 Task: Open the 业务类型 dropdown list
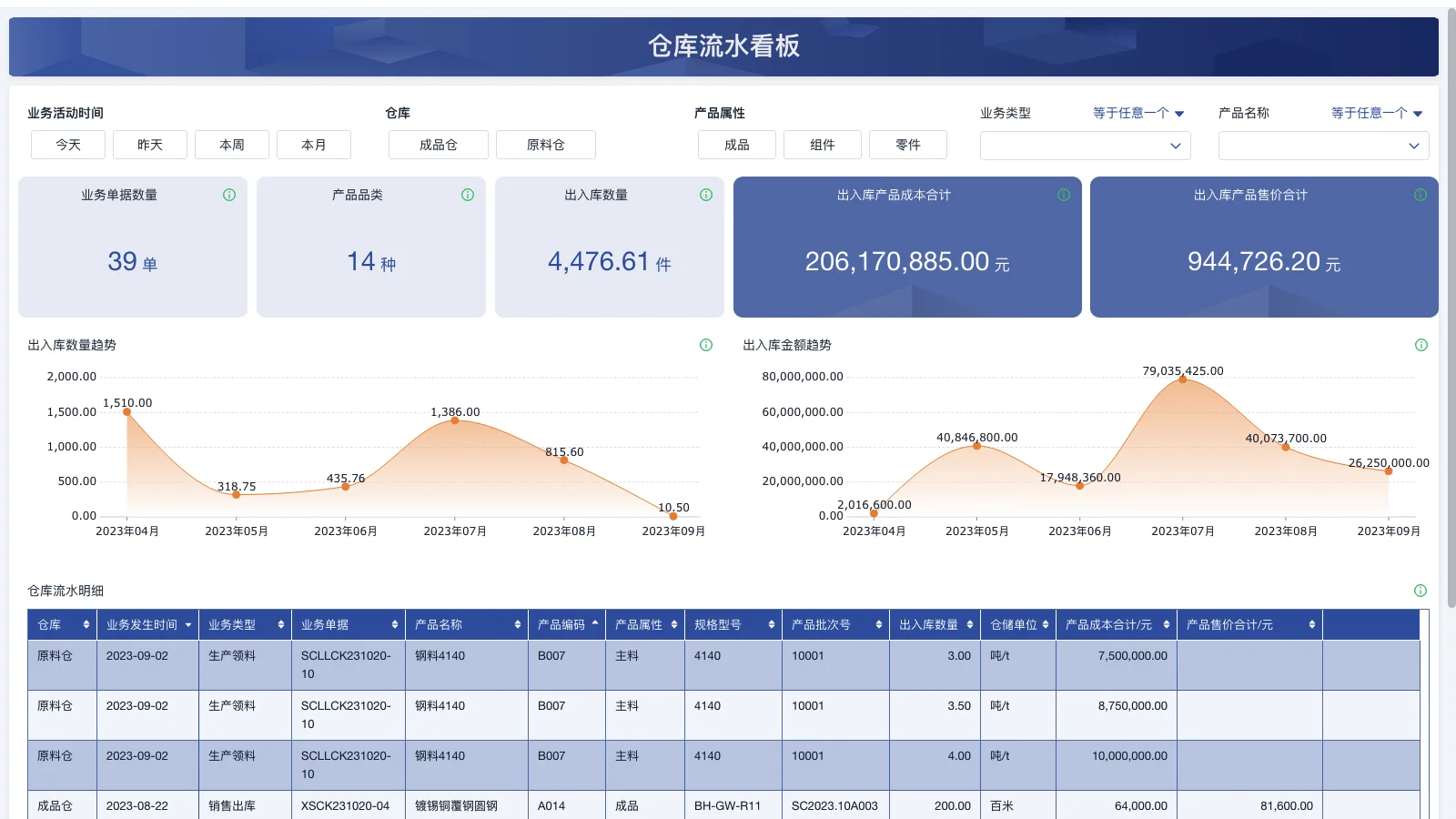pos(1085,145)
